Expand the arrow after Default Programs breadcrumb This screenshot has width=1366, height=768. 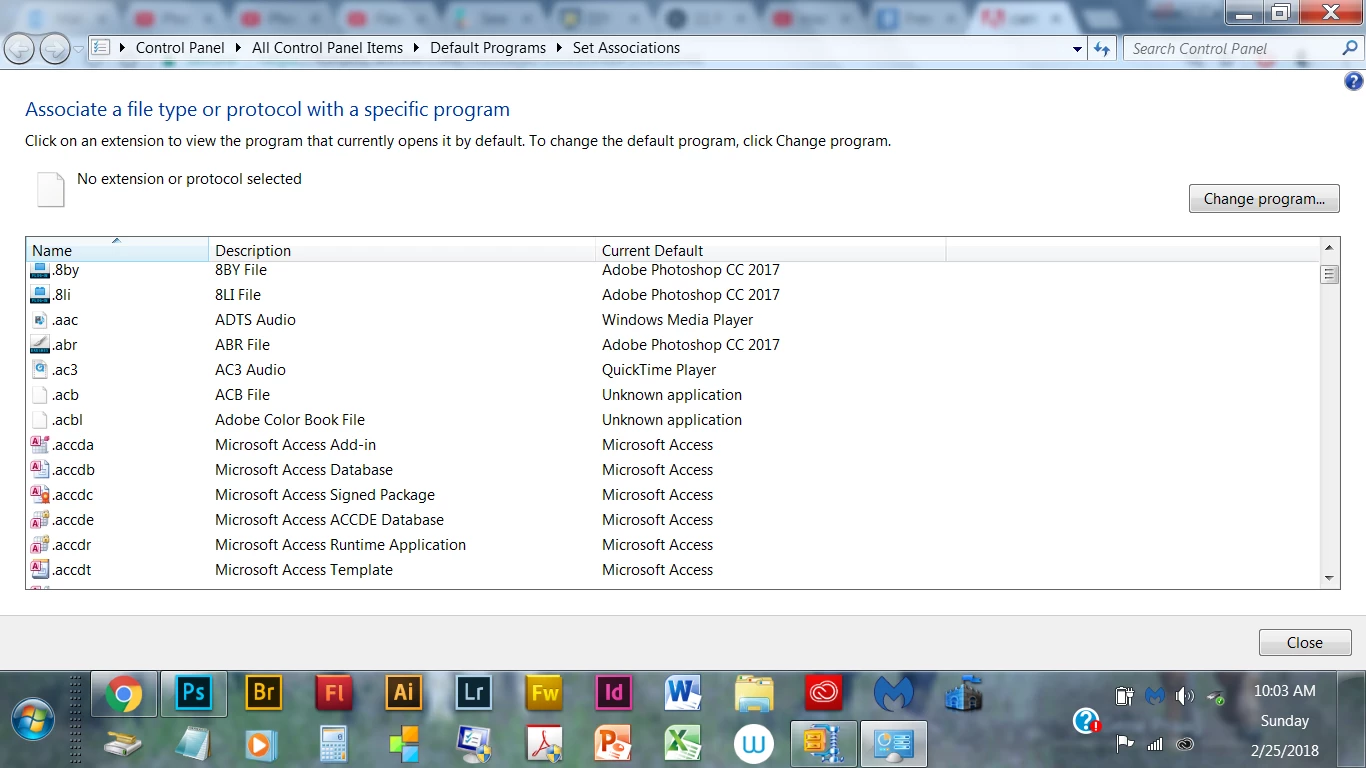click(x=560, y=48)
